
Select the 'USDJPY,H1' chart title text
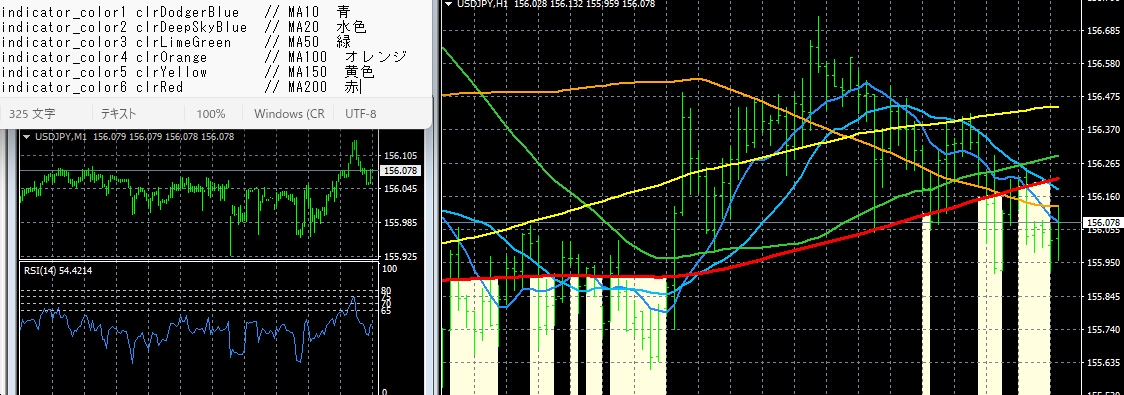click(x=482, y=4)
